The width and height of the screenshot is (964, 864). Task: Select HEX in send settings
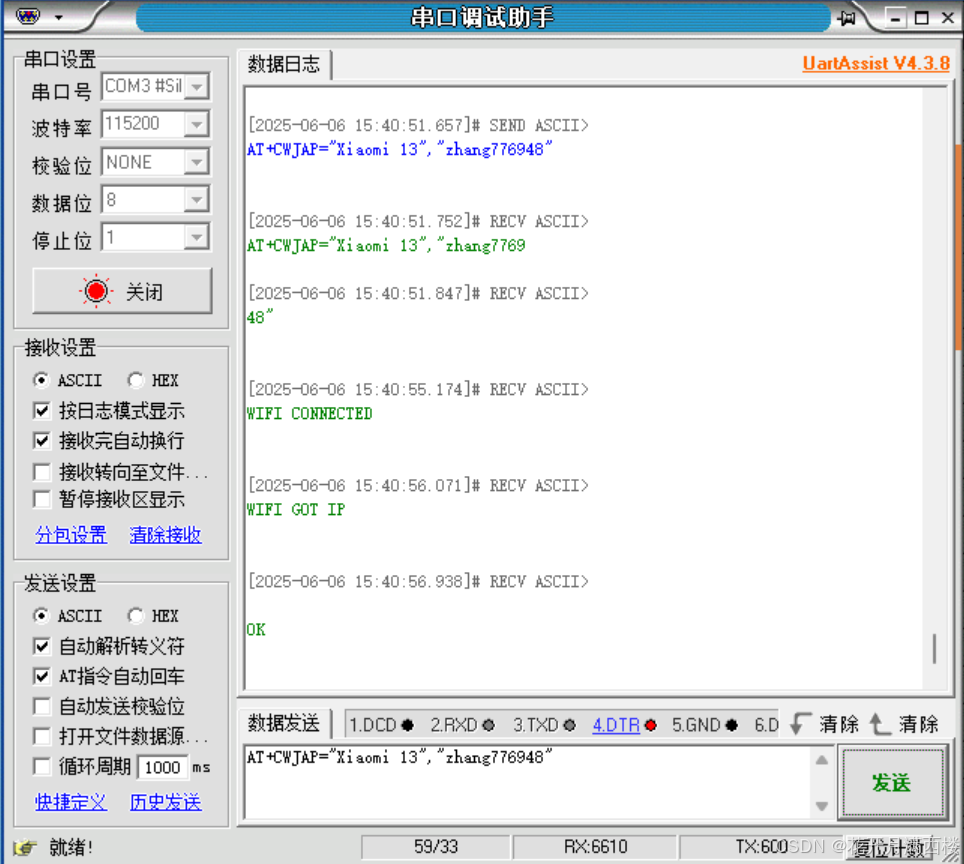153,616
